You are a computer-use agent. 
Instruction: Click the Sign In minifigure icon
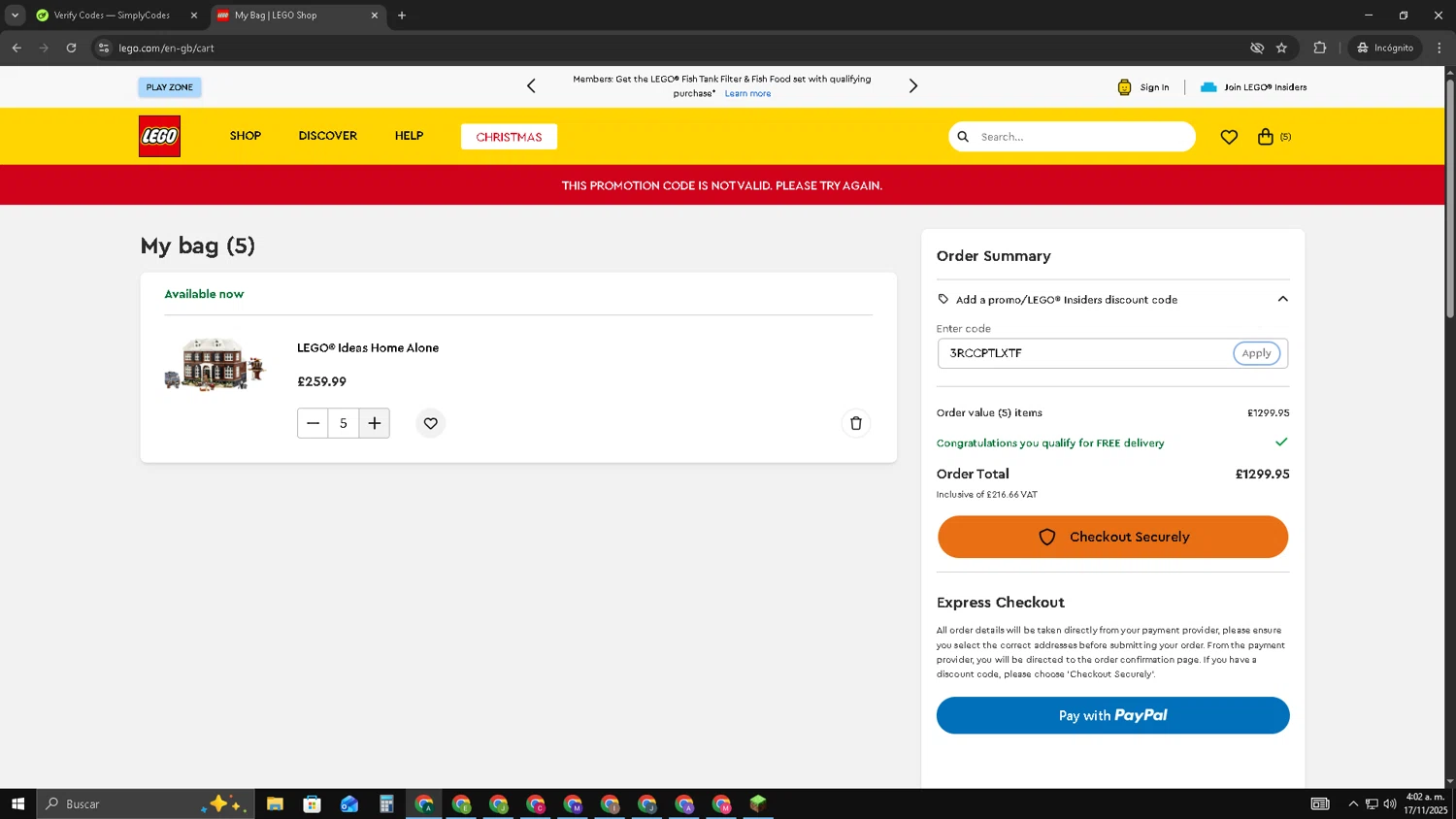coord(1124,87)
